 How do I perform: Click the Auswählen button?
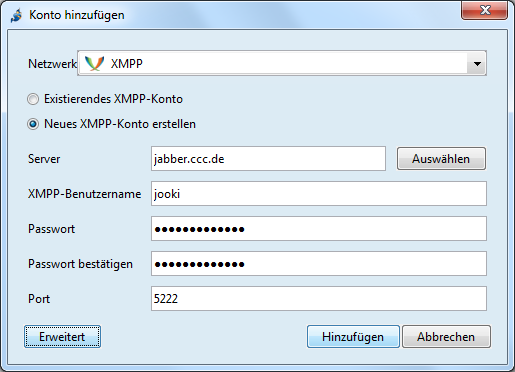click(x=441, y=159)
